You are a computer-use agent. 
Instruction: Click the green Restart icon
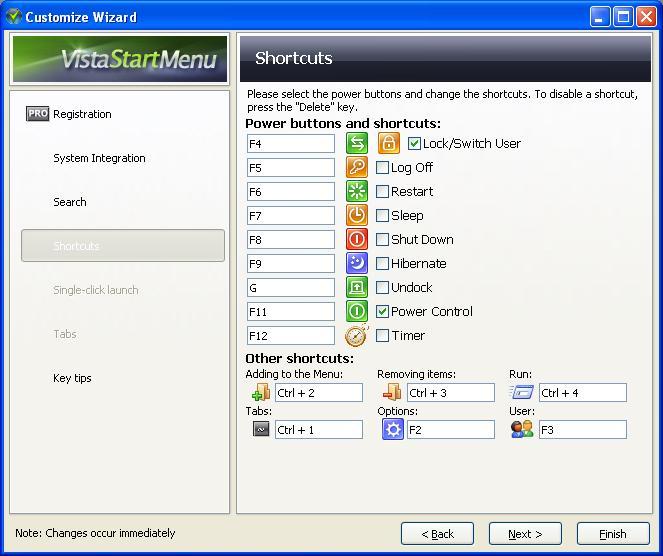[x=357, y=191]
